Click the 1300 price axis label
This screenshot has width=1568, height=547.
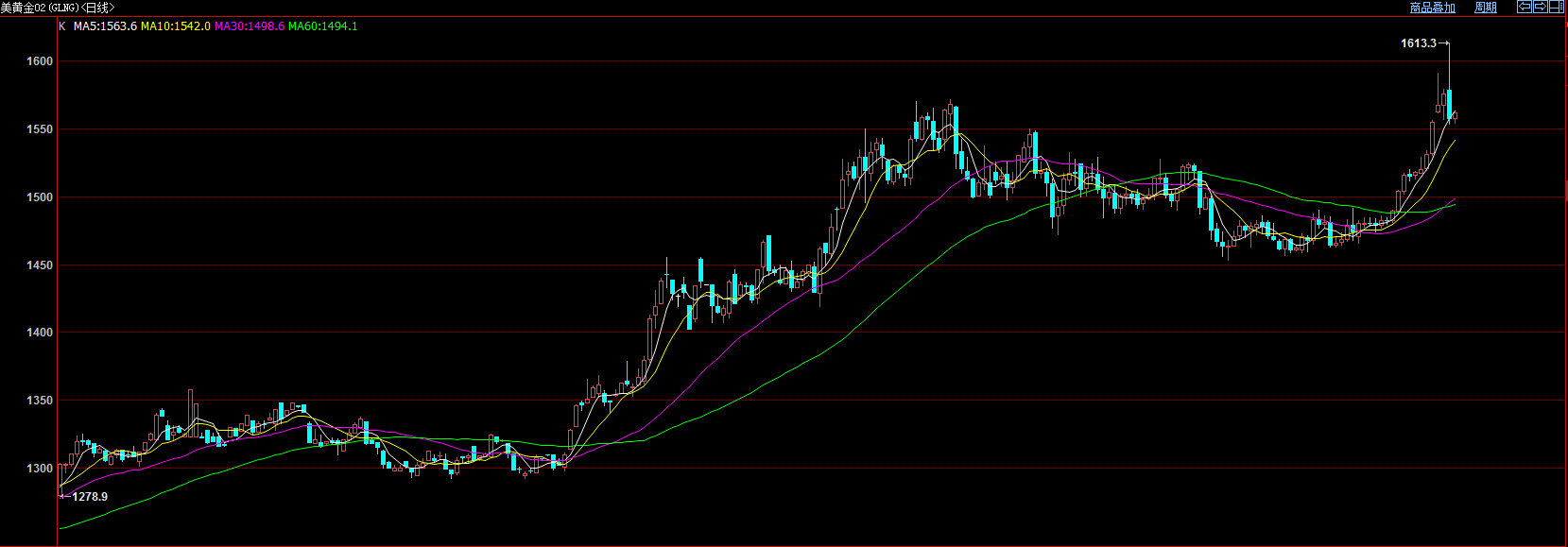coord(40,469)
